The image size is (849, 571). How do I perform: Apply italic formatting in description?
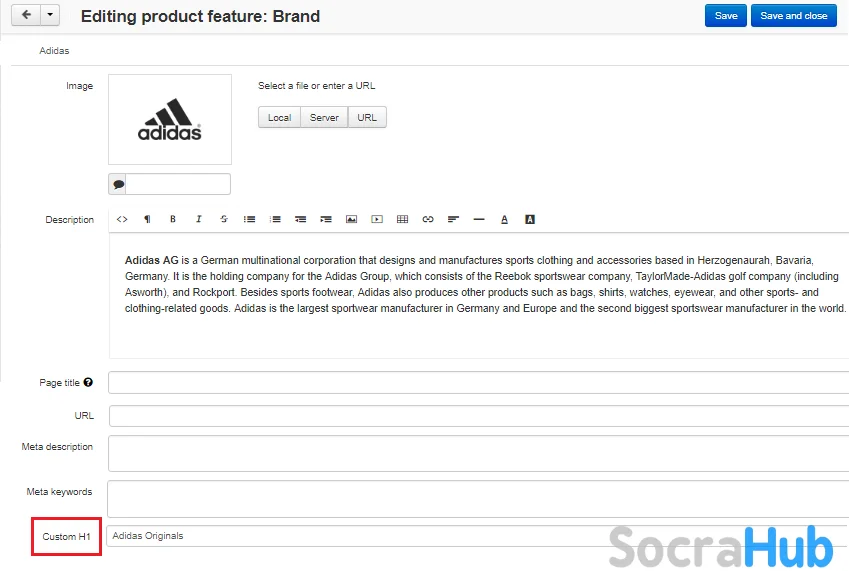(x=199, y=219)
